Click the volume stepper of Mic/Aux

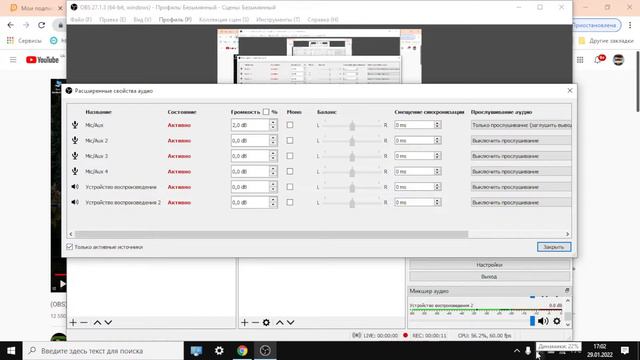pyautogui.click(x=273, y=125)
